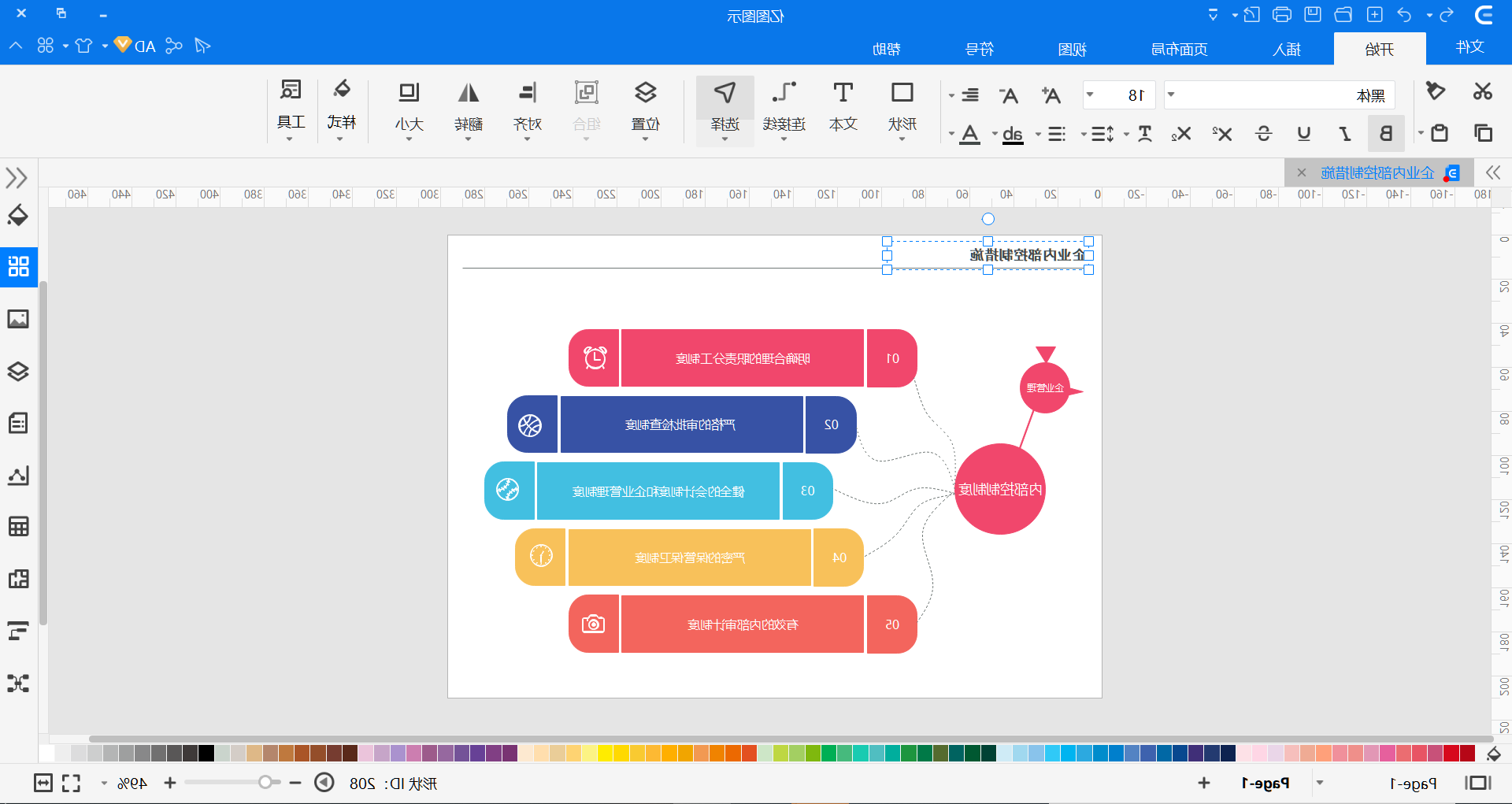Image resolution: width=1512 pixels, height=804 pixels.
Task: Select the Cut scissors icon
Action: tap(1483, 91)
